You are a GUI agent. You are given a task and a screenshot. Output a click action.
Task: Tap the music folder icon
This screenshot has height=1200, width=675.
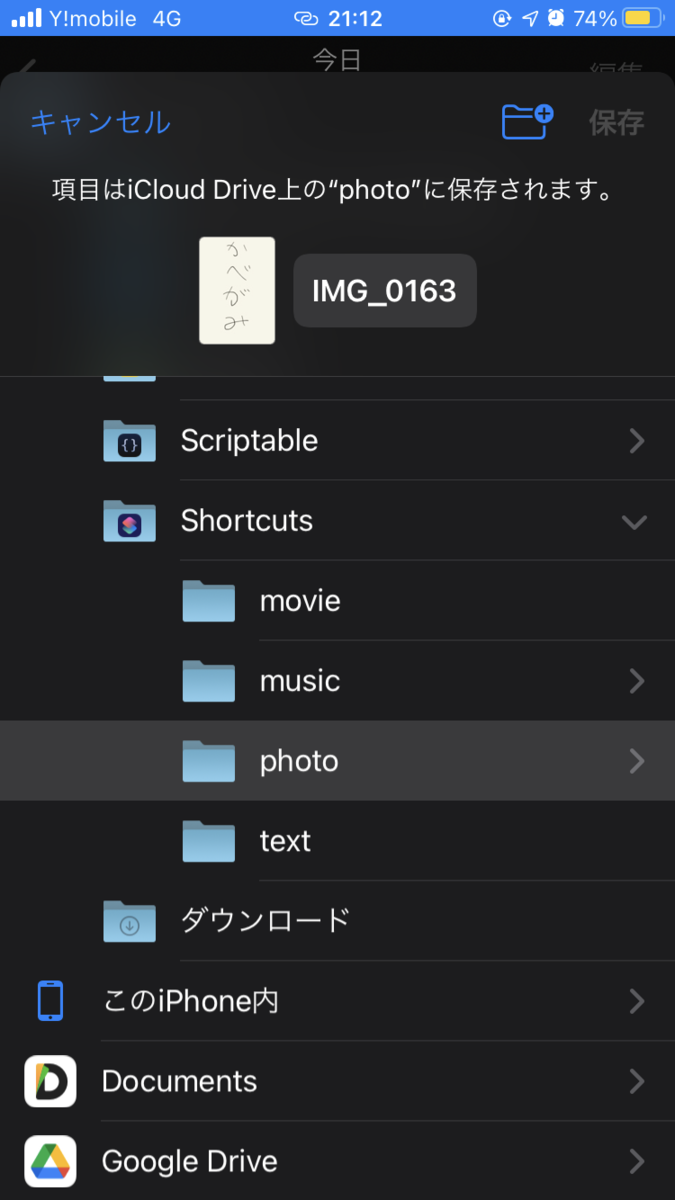(x=208, y=680)
